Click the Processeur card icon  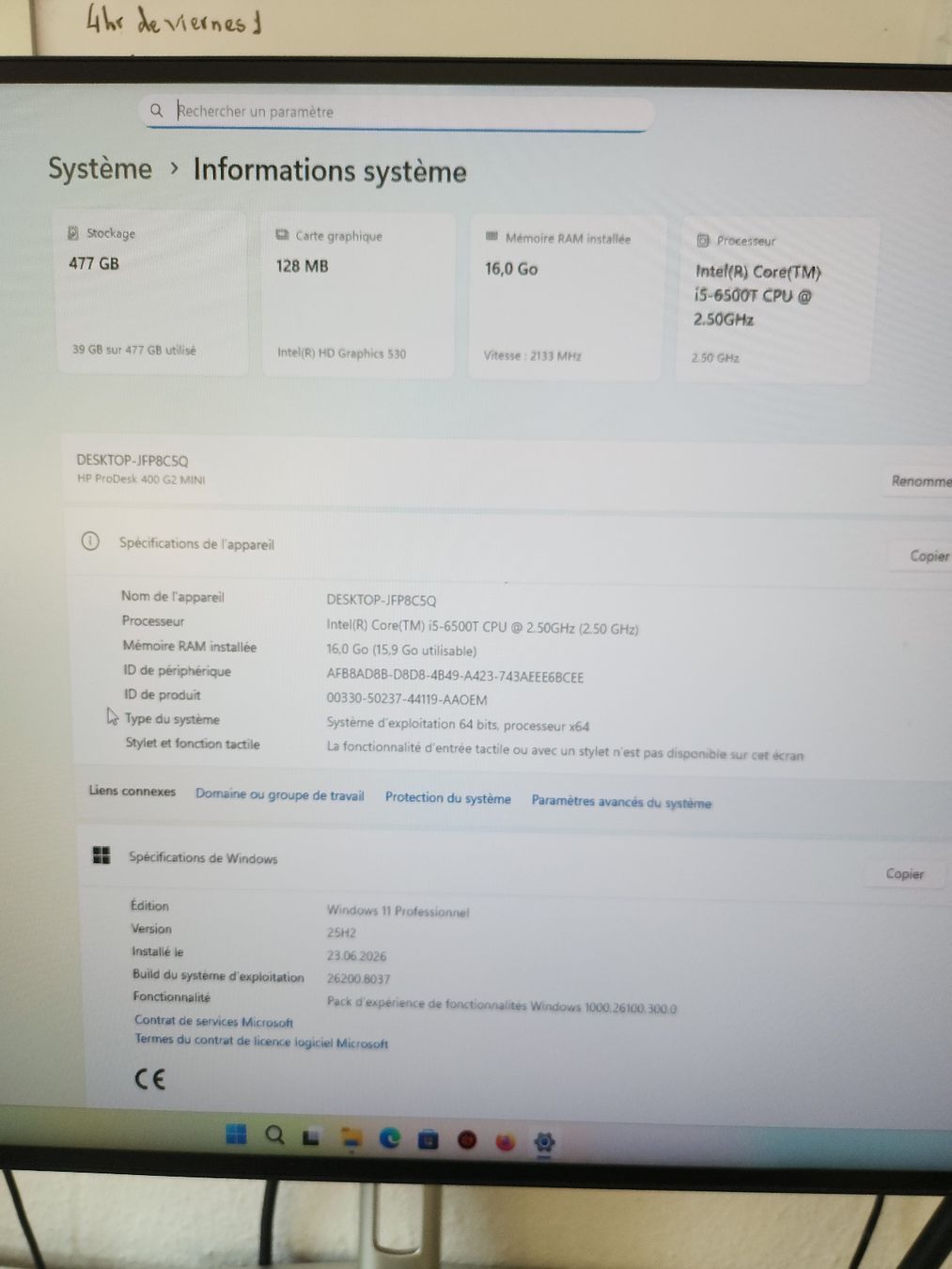[x=702, y=241]
